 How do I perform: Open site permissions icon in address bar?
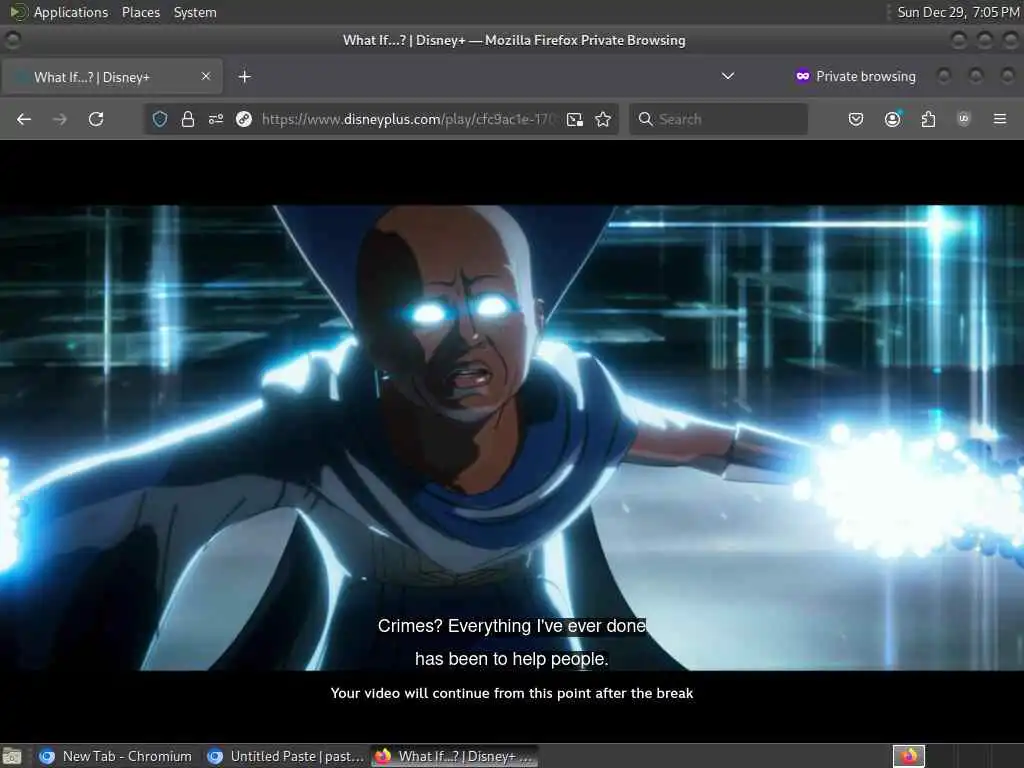(x=216, y=120)
